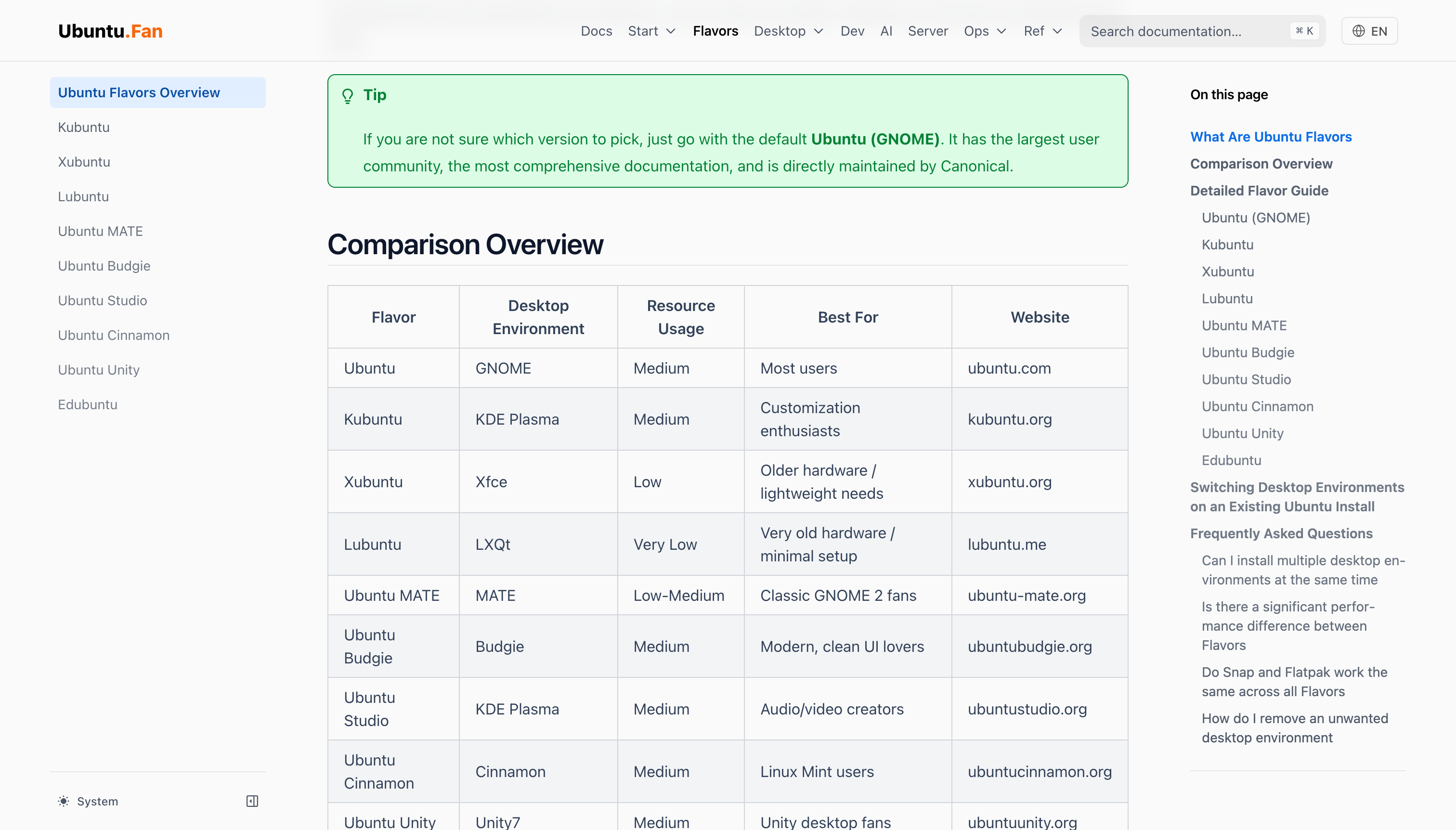Viewport: 1456px width, 830px height.
Task: Click lubuntu.me in the Website column
Action: [x=1007, y=545]
